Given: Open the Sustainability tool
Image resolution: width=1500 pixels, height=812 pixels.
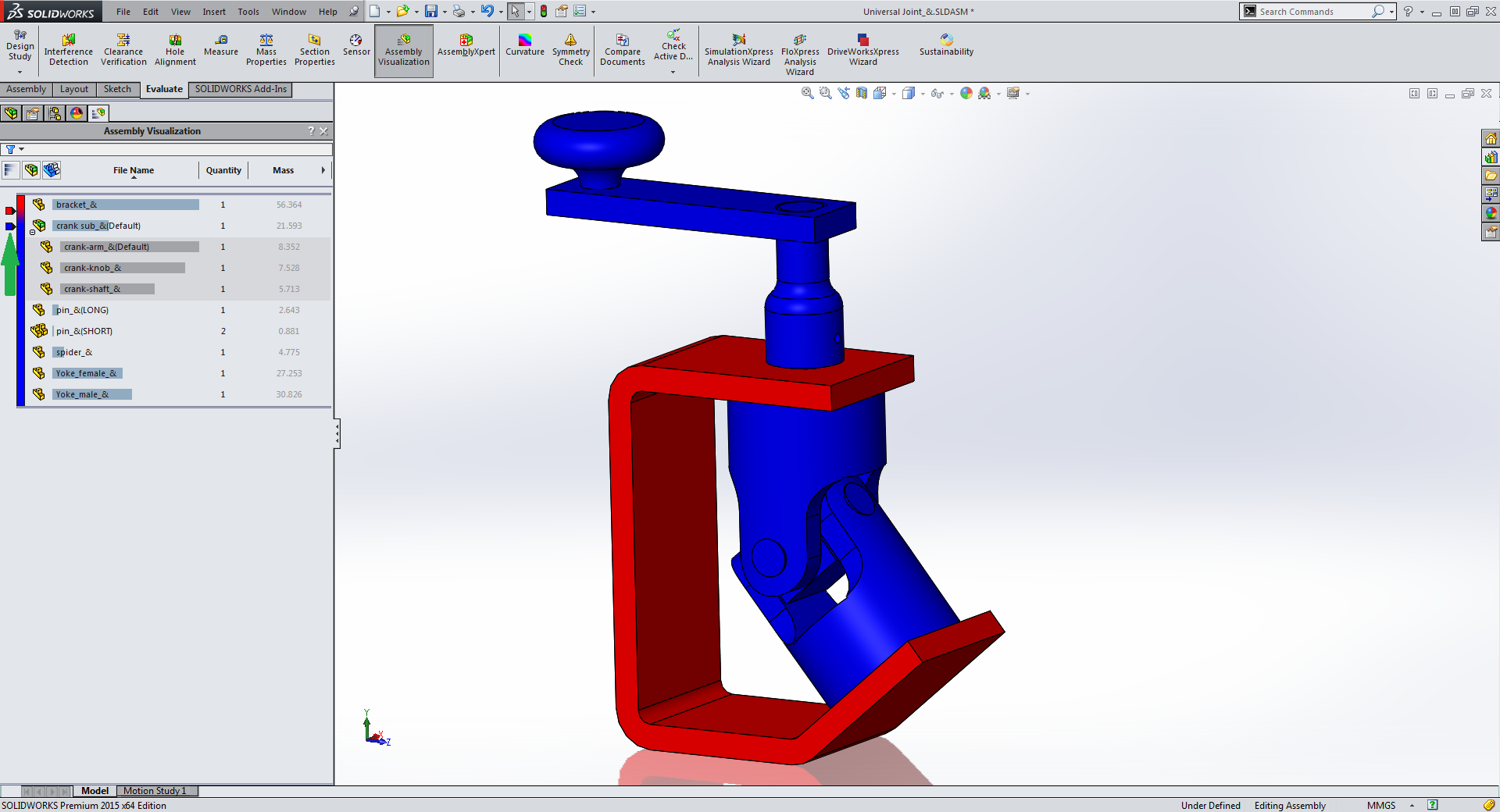Looking at the screenshot, I should 945,45.
